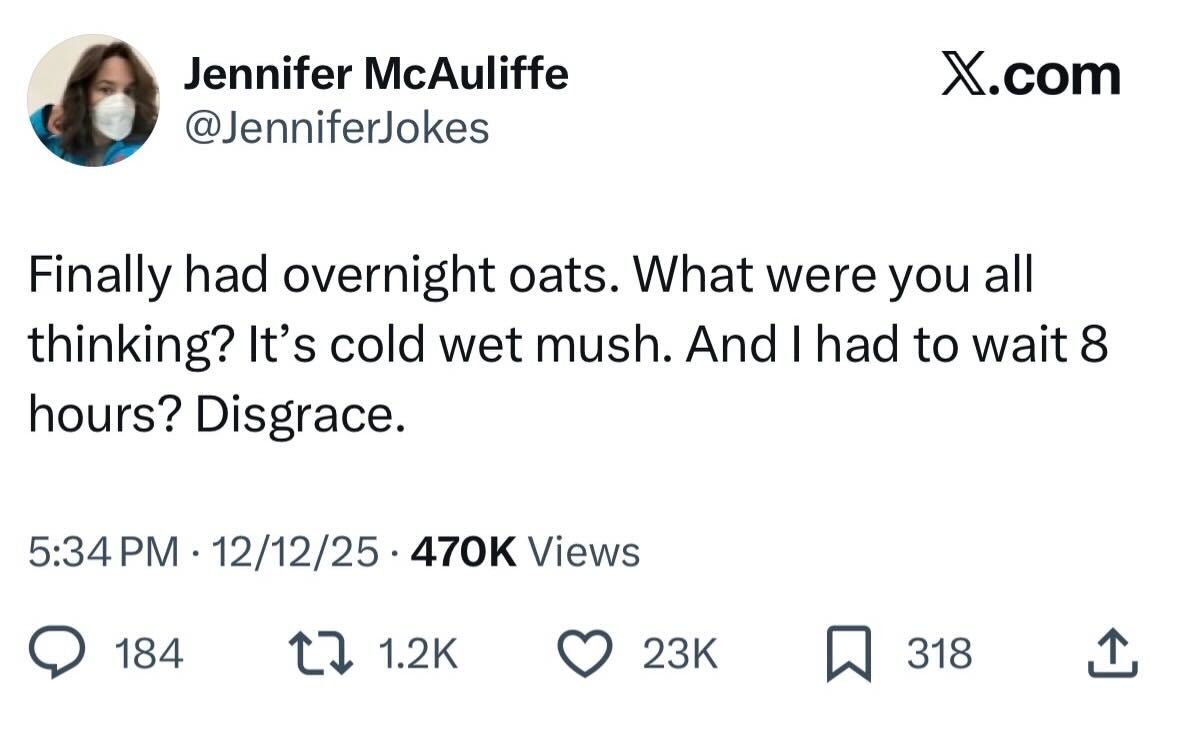Viewport: 1179px width, 733px height.
Task: Click the 318 bookmarks count
Action: coord(939,655)
